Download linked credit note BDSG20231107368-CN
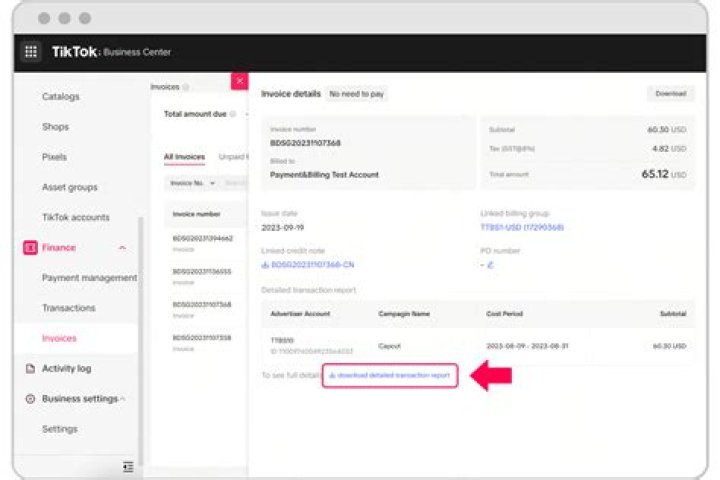720x480 pixels. (308, 265)
